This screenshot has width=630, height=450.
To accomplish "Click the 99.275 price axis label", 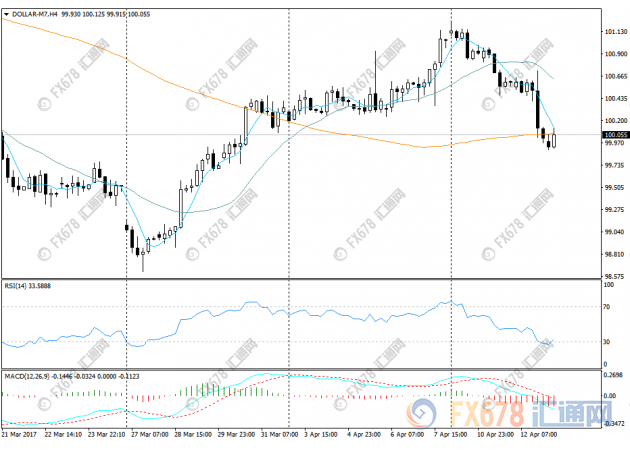I will tap(614, 211).
